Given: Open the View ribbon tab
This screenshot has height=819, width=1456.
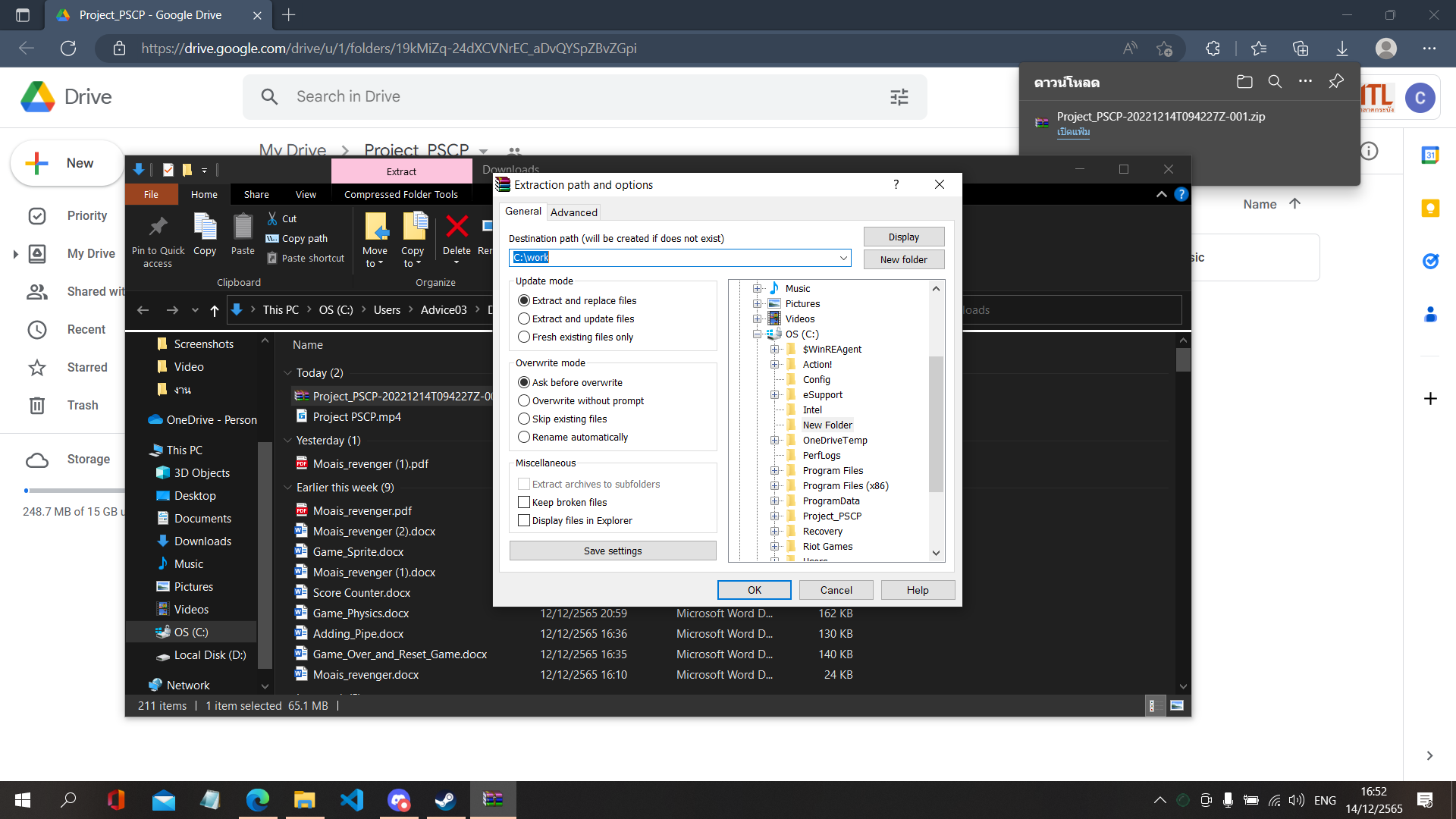Looking at the screenshot, I should 306,195.
